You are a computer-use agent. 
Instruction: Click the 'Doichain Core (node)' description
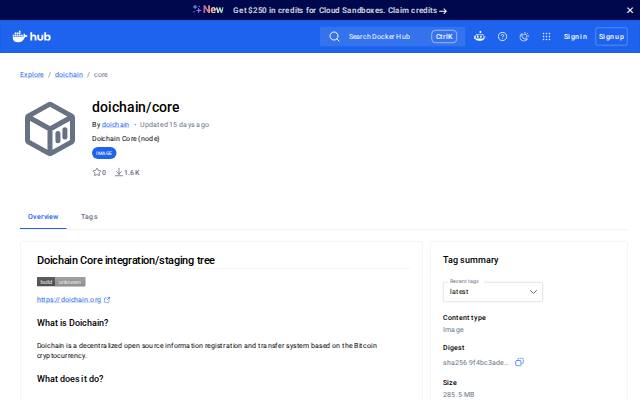126,138
